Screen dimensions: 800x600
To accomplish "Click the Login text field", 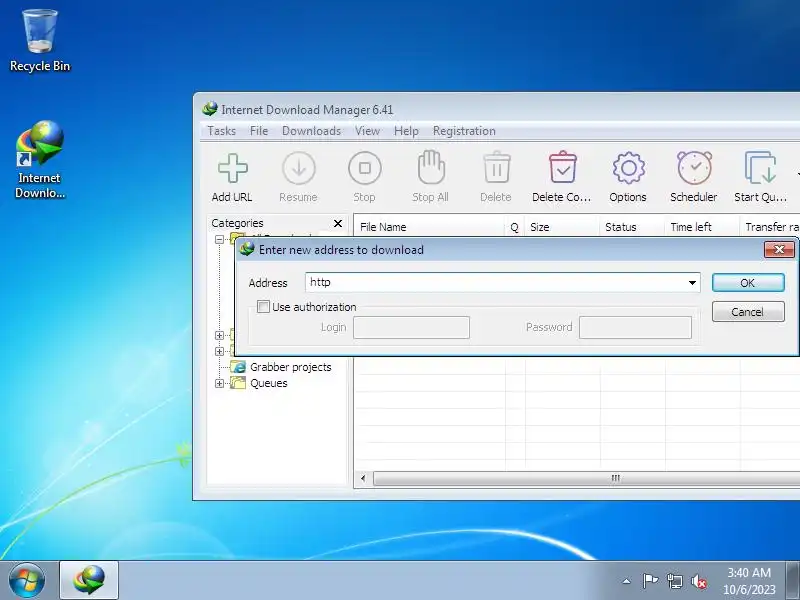I will click(411, 328).
